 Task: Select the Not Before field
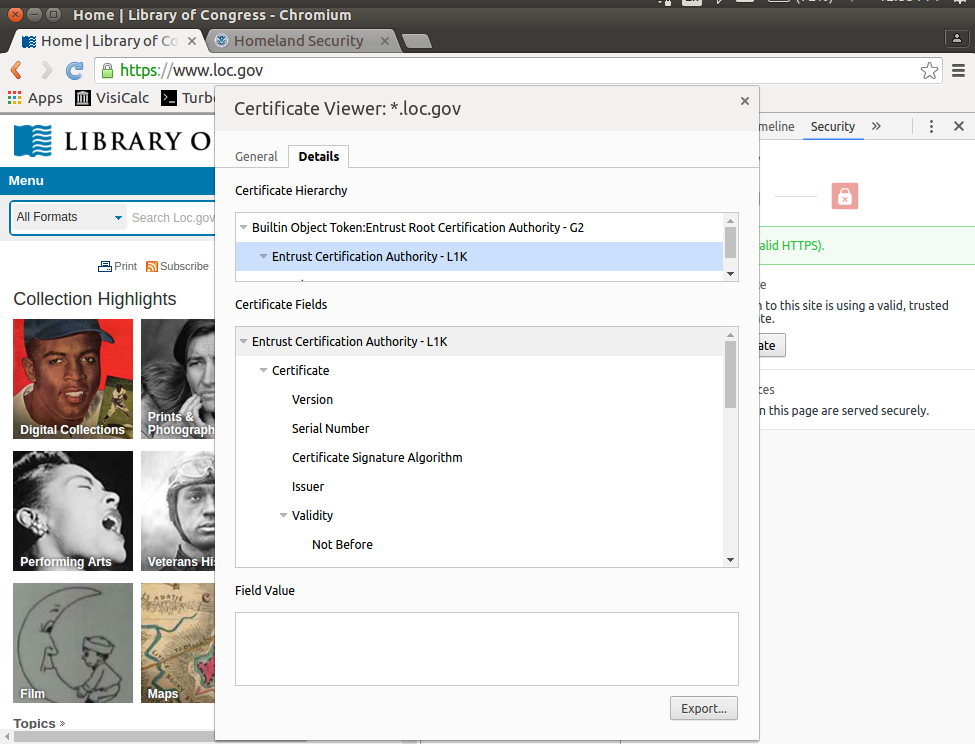point(342,544)
